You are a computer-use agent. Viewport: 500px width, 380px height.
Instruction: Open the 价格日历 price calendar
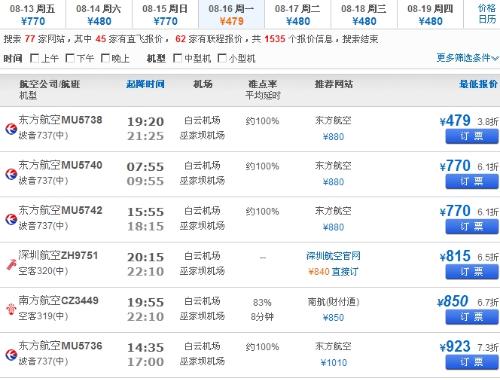click(487, 14)
